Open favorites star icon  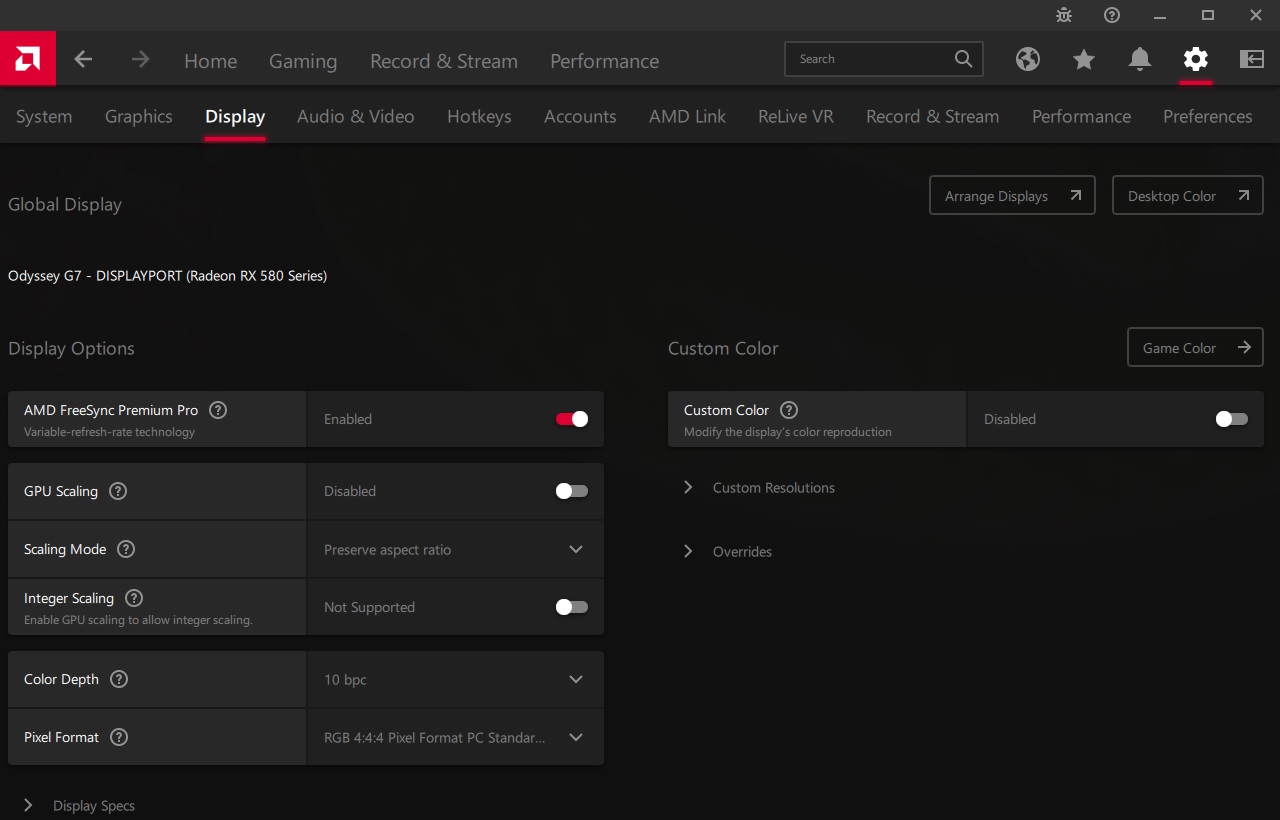(x=1083, y=59)
